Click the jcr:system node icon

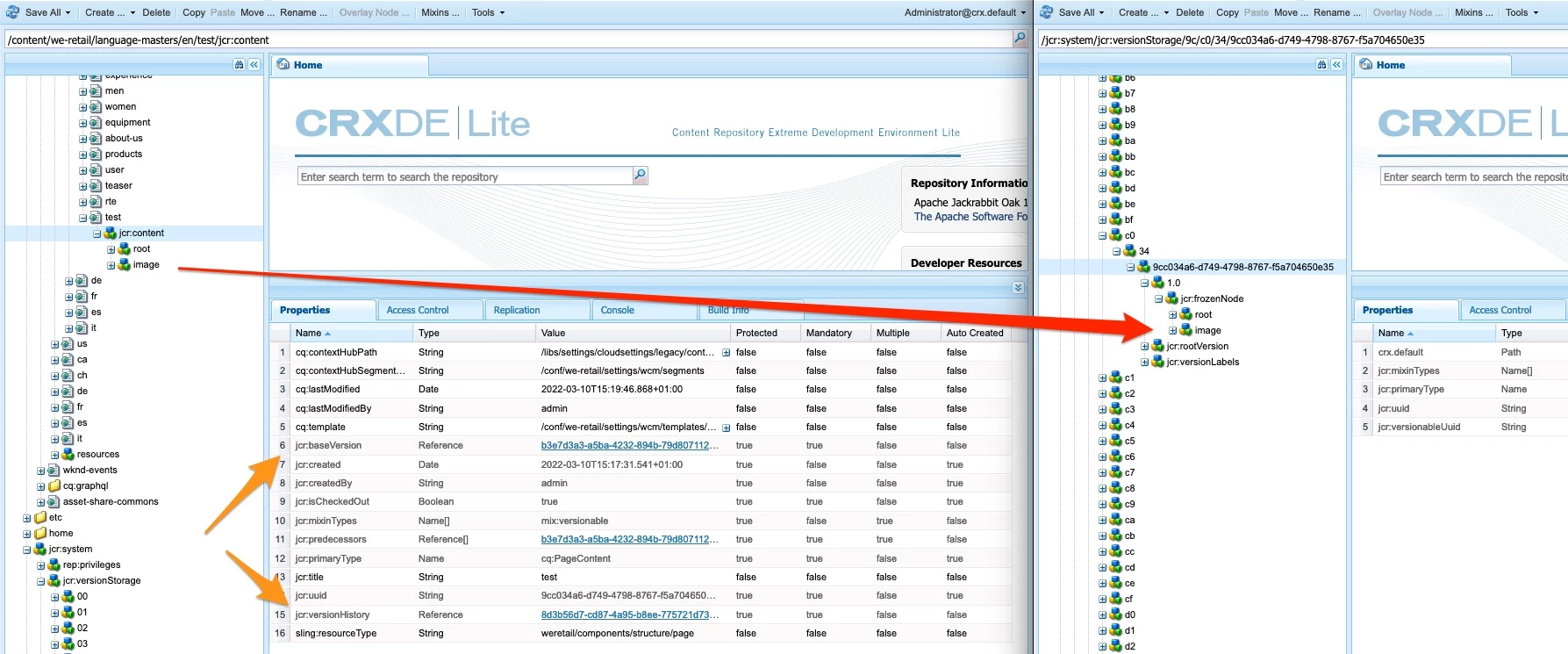pyautogui.click(x=40, y=550)
